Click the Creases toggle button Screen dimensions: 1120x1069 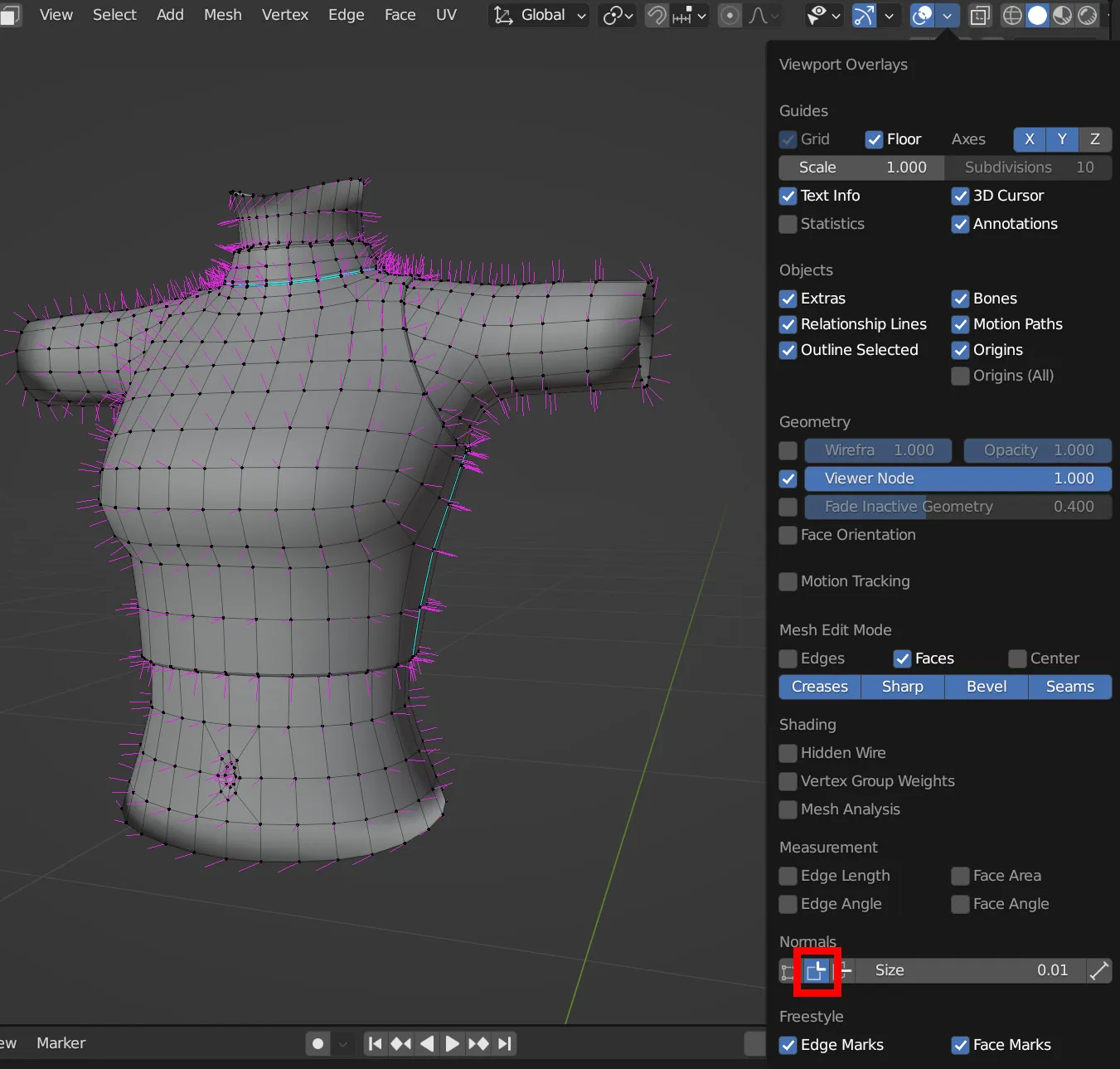[x=820, y=687]
